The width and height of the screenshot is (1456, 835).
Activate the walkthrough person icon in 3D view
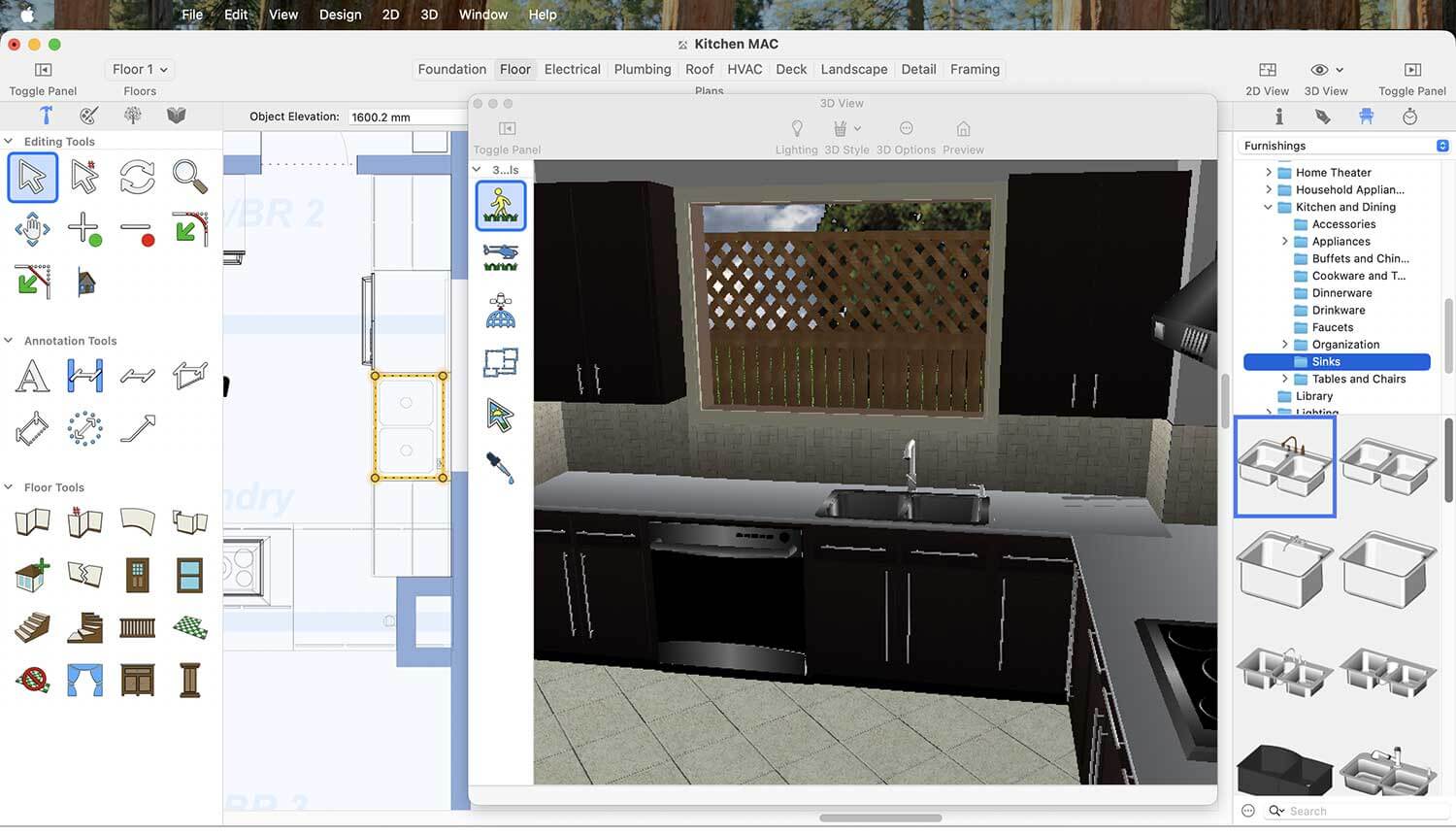pos(501,206)
